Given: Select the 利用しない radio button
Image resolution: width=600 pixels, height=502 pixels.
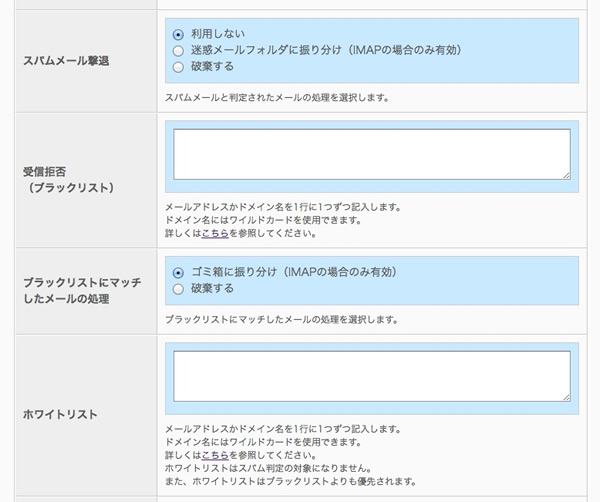Looking at the screenshot, I should click(x=178, y=33).
